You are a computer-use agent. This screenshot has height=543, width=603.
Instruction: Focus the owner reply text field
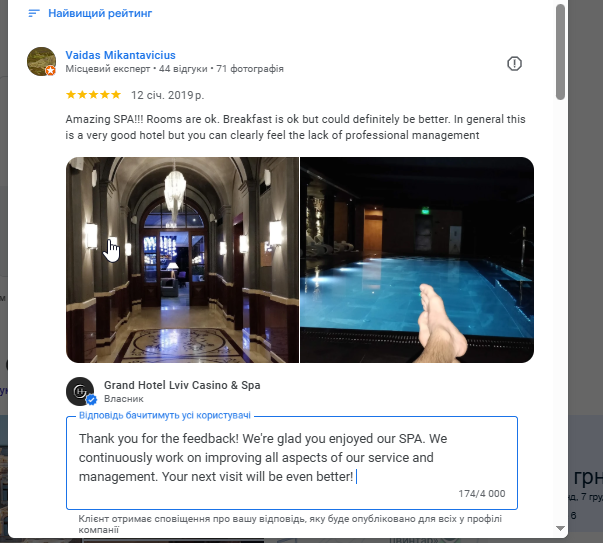pyautogui.click(x=292, y=463)
